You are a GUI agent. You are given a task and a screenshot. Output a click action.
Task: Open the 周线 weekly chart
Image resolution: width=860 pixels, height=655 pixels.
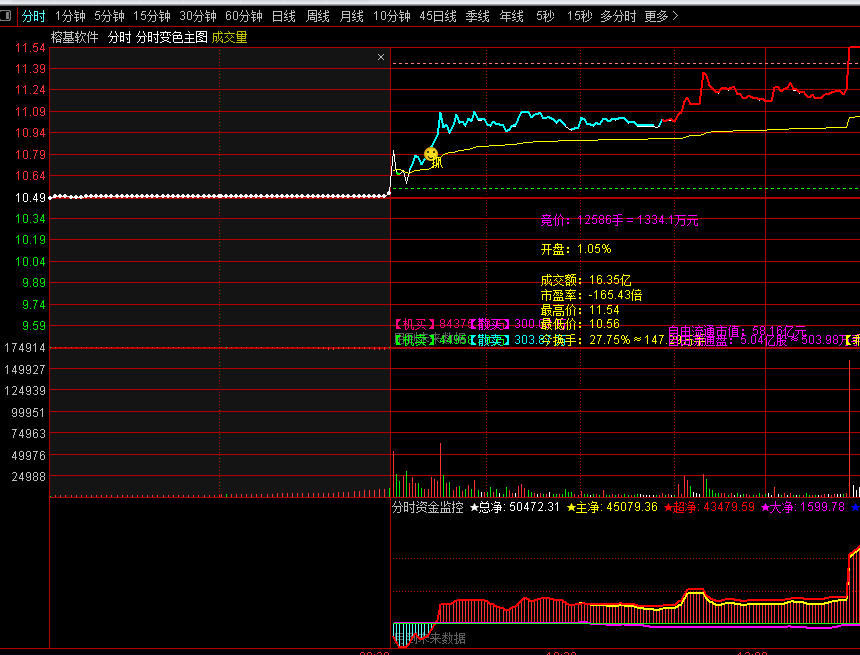(x=318, y=16)
